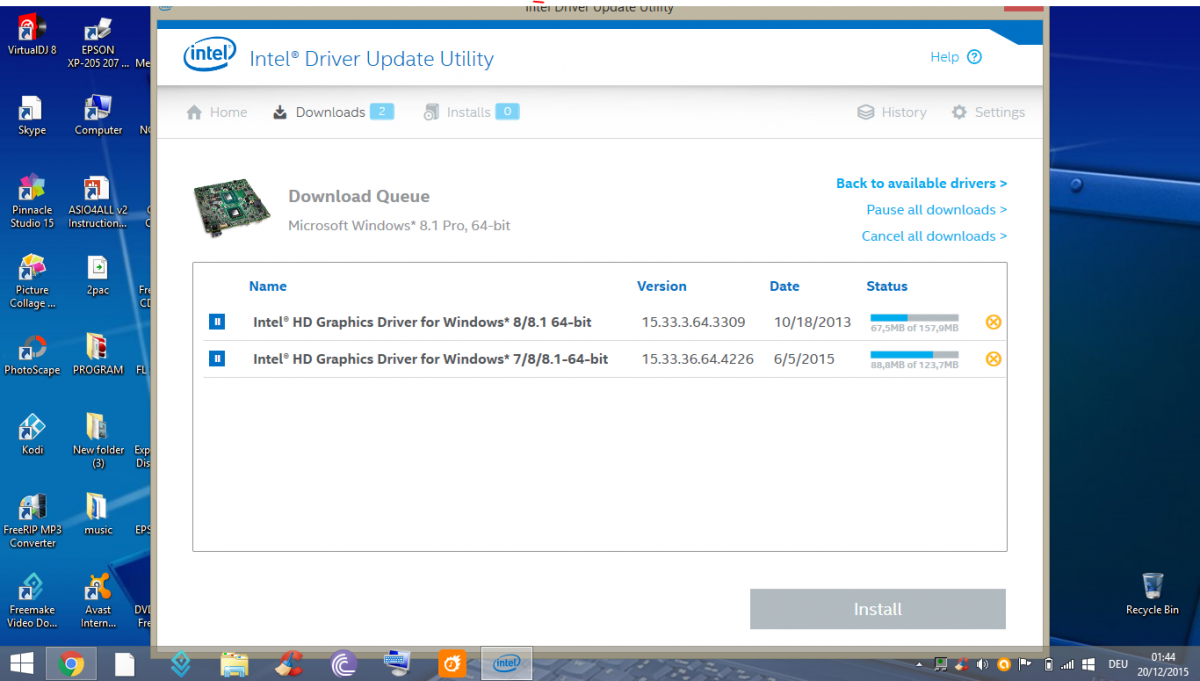The height and width of the screenshot is (681, 1200).
Task: Open the History tab
Action: click(892, 112)
